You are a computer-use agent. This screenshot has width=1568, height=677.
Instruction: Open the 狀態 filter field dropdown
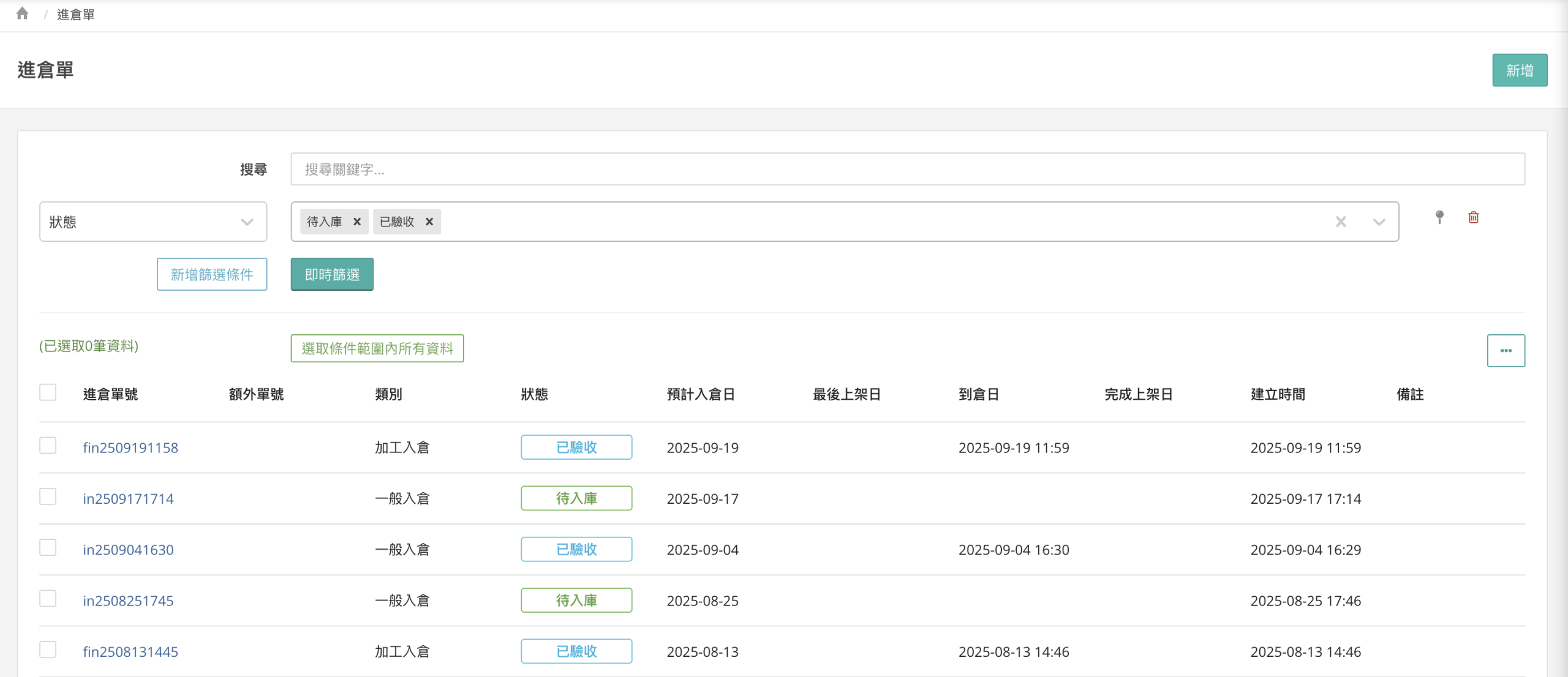153,222
